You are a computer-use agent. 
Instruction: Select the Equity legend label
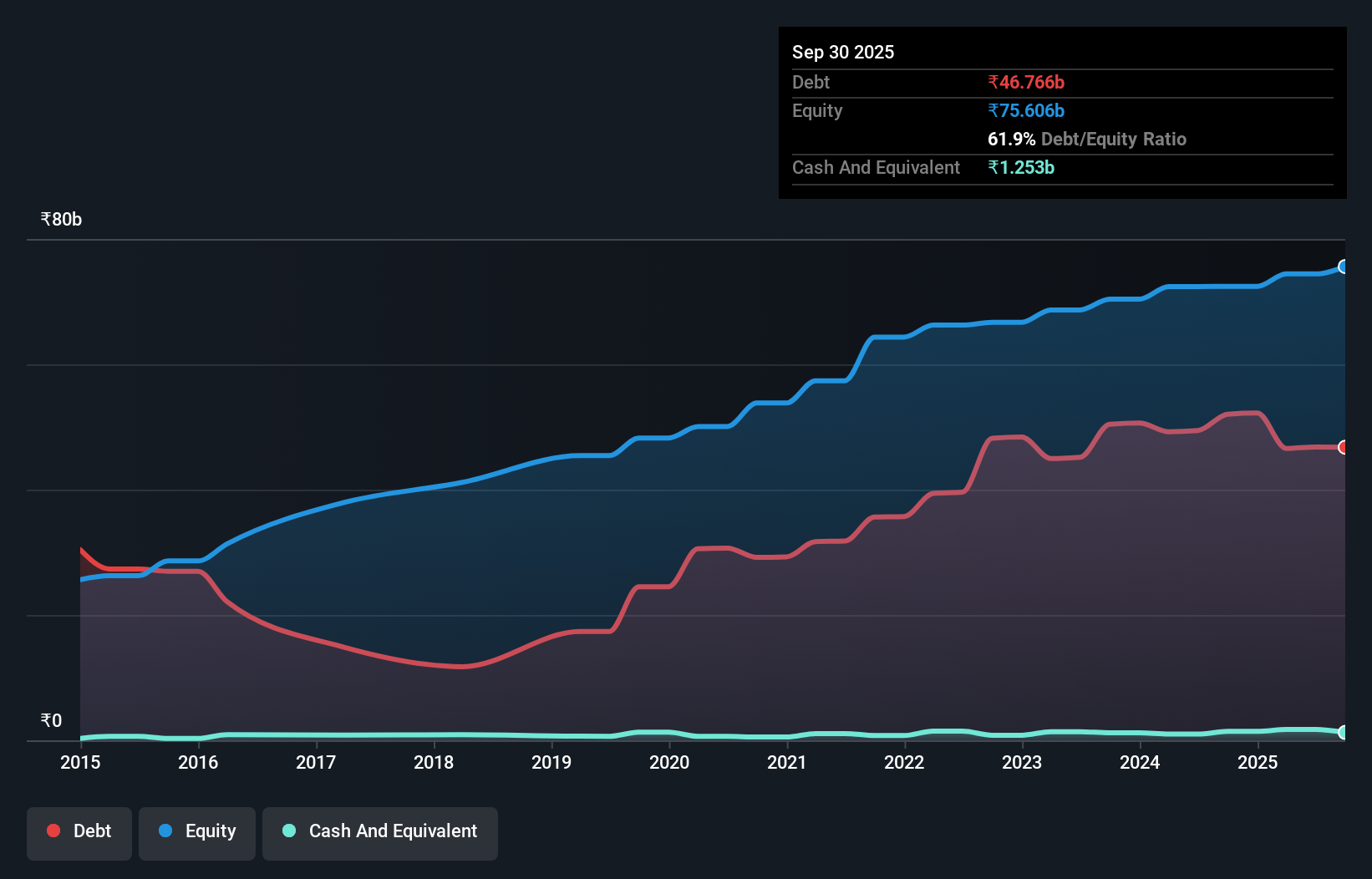click(212, 831)
